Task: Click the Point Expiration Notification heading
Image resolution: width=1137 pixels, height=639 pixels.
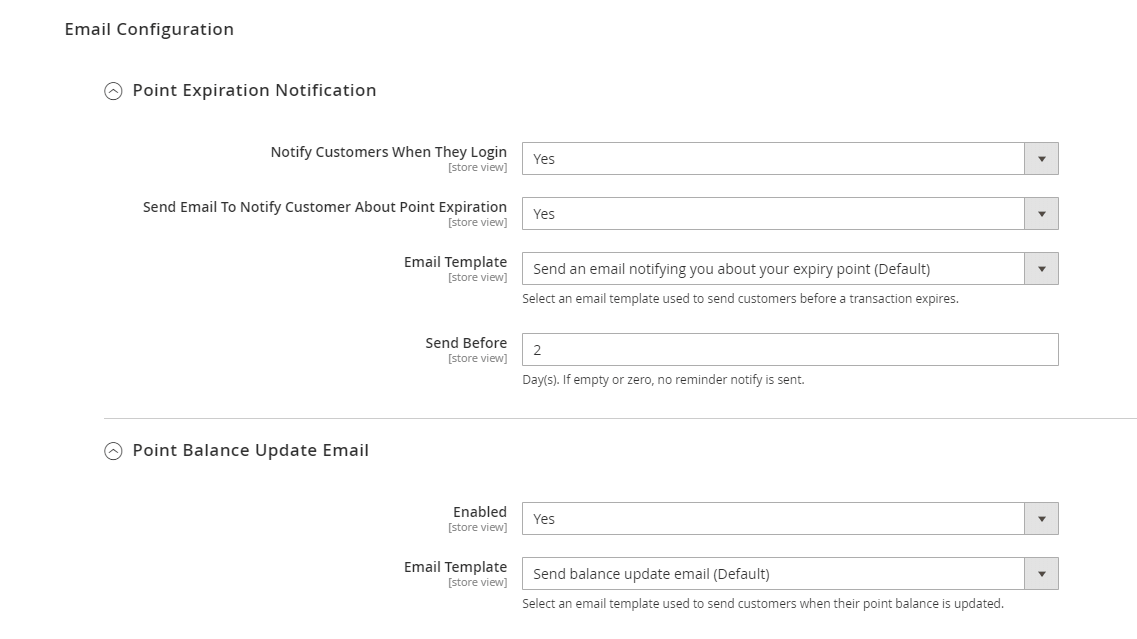Action: [254, 90]
